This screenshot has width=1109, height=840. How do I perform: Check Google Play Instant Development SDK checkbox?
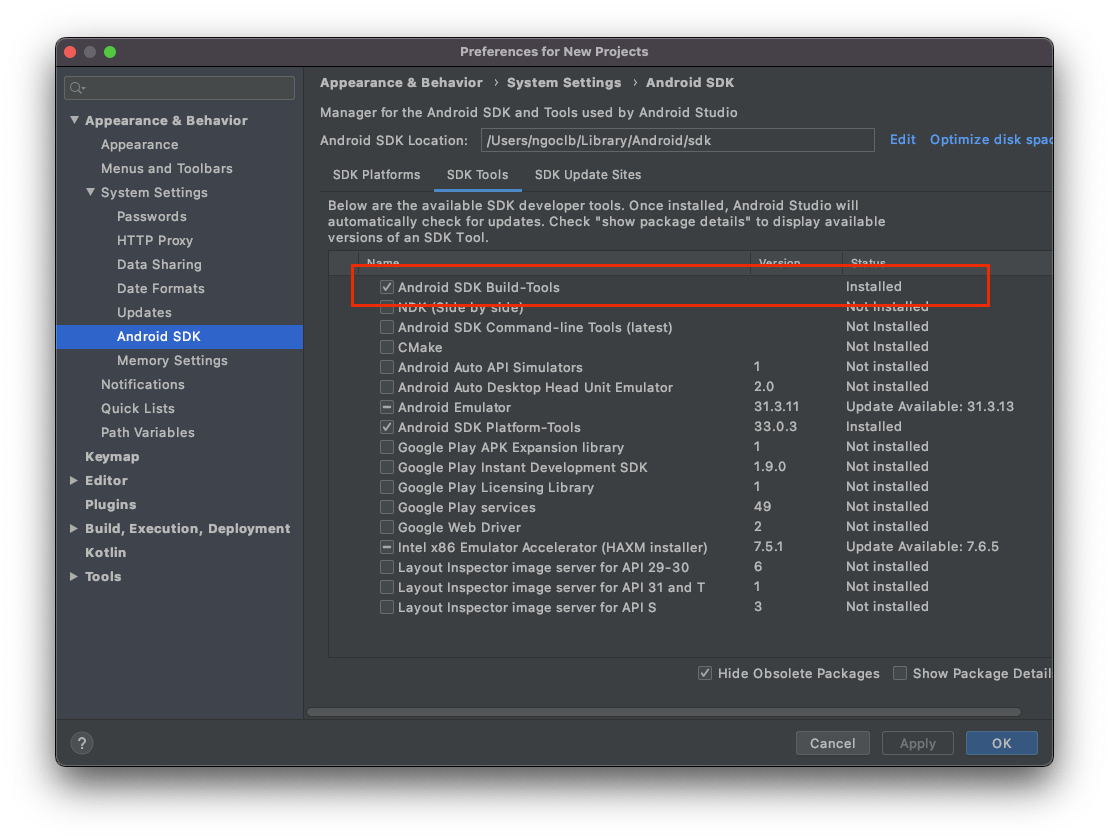[387, 467]
